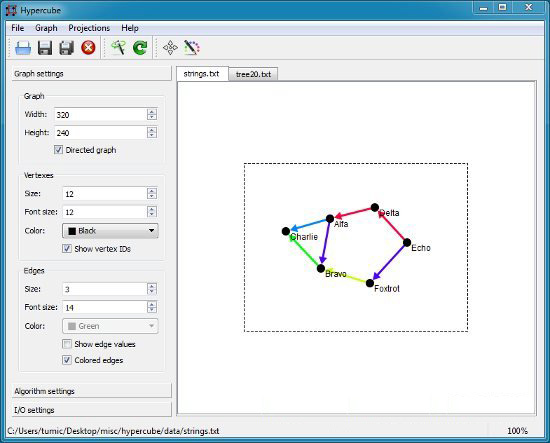Disable the Colored edges checkbox
Viewport: 550px width, 443px height.
[x=67, y=360]
